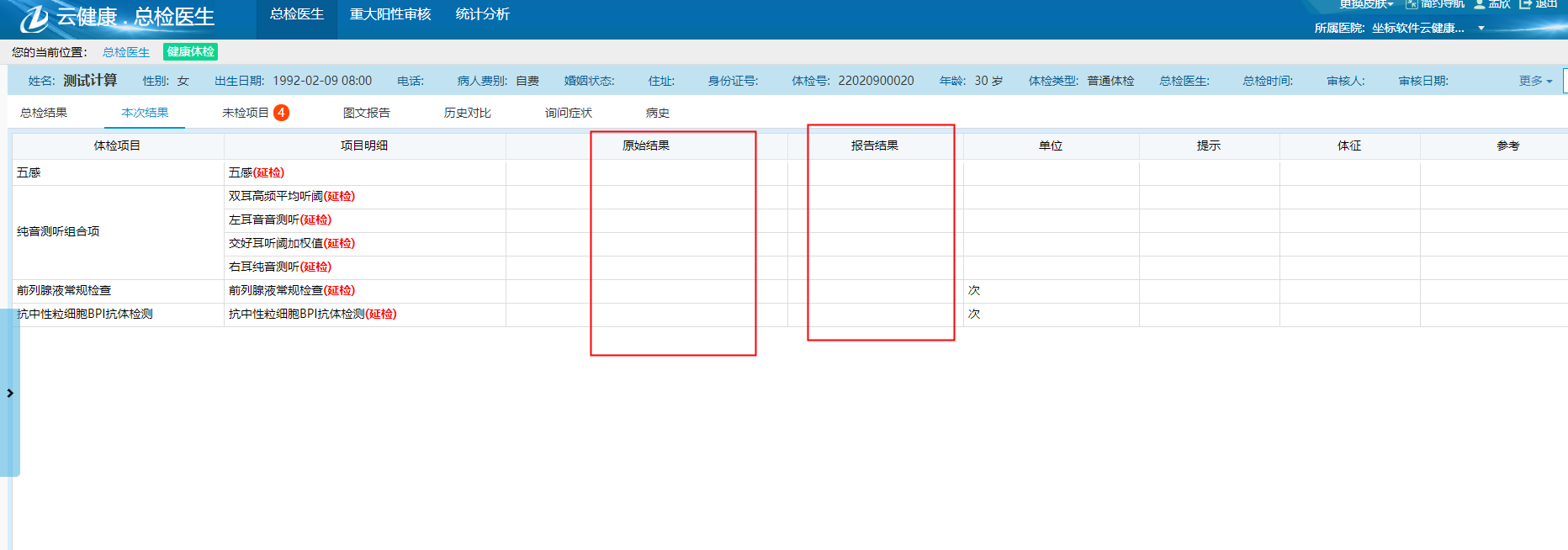Click the 体征 column header
Image resolution: width=1568 pixels, height=550 pixels.
1349,145
